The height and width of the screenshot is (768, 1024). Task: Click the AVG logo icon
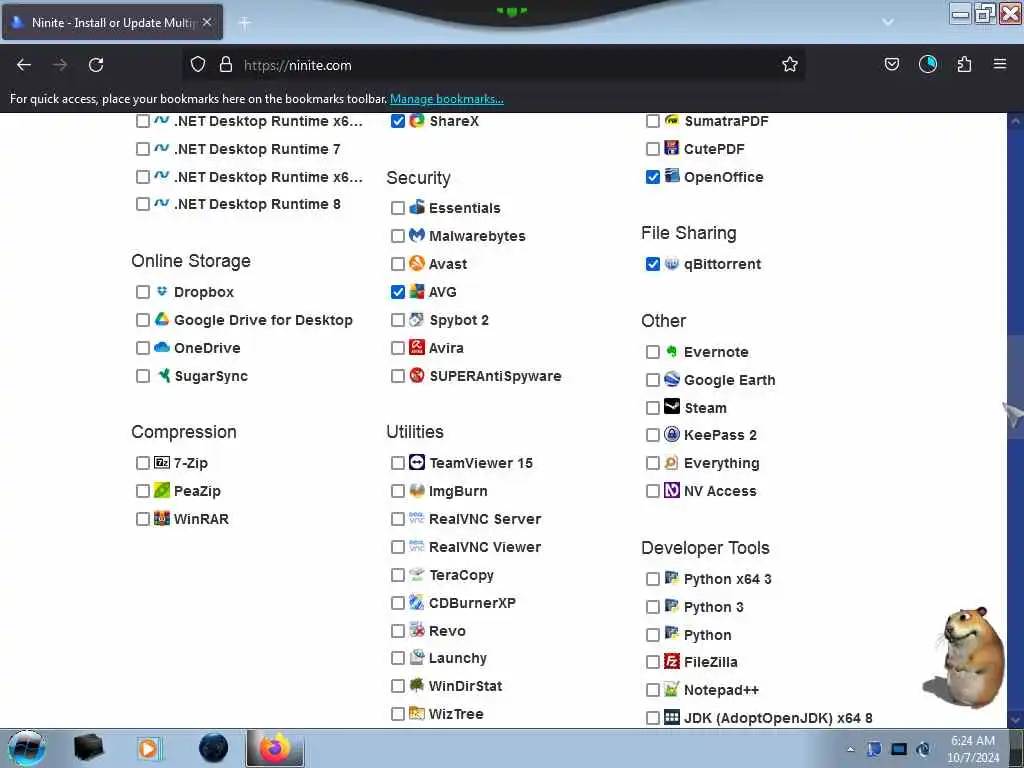coord(417,291)
